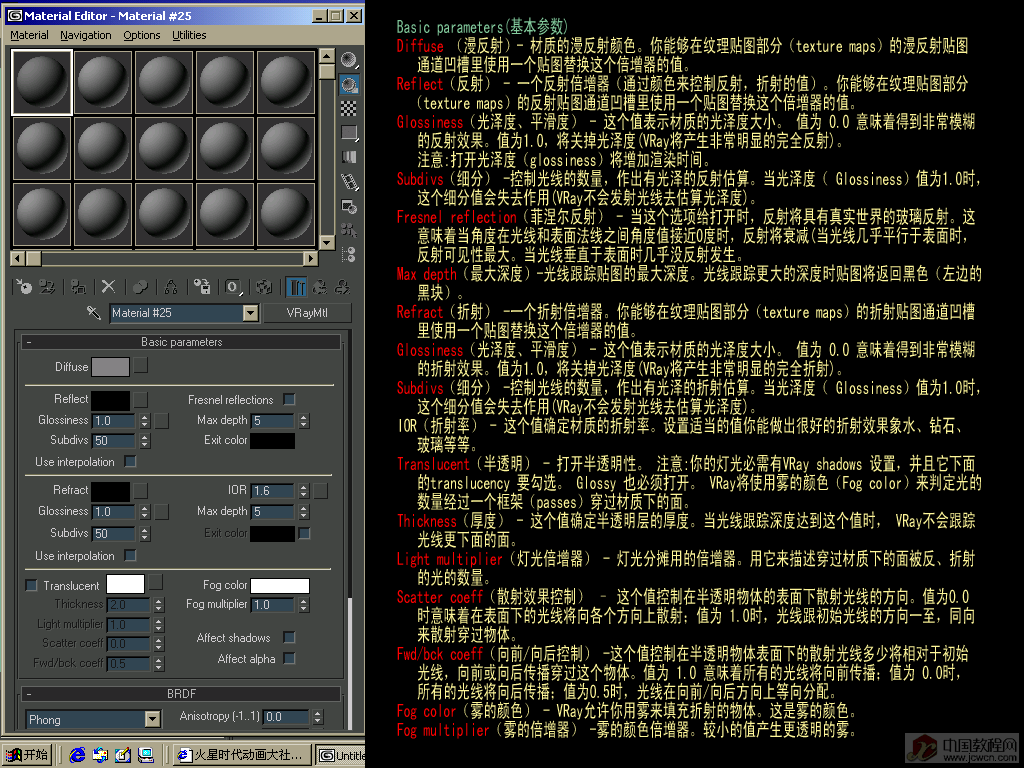Toggle the refraction Exit color checkbox

click(x=304, y=534)
